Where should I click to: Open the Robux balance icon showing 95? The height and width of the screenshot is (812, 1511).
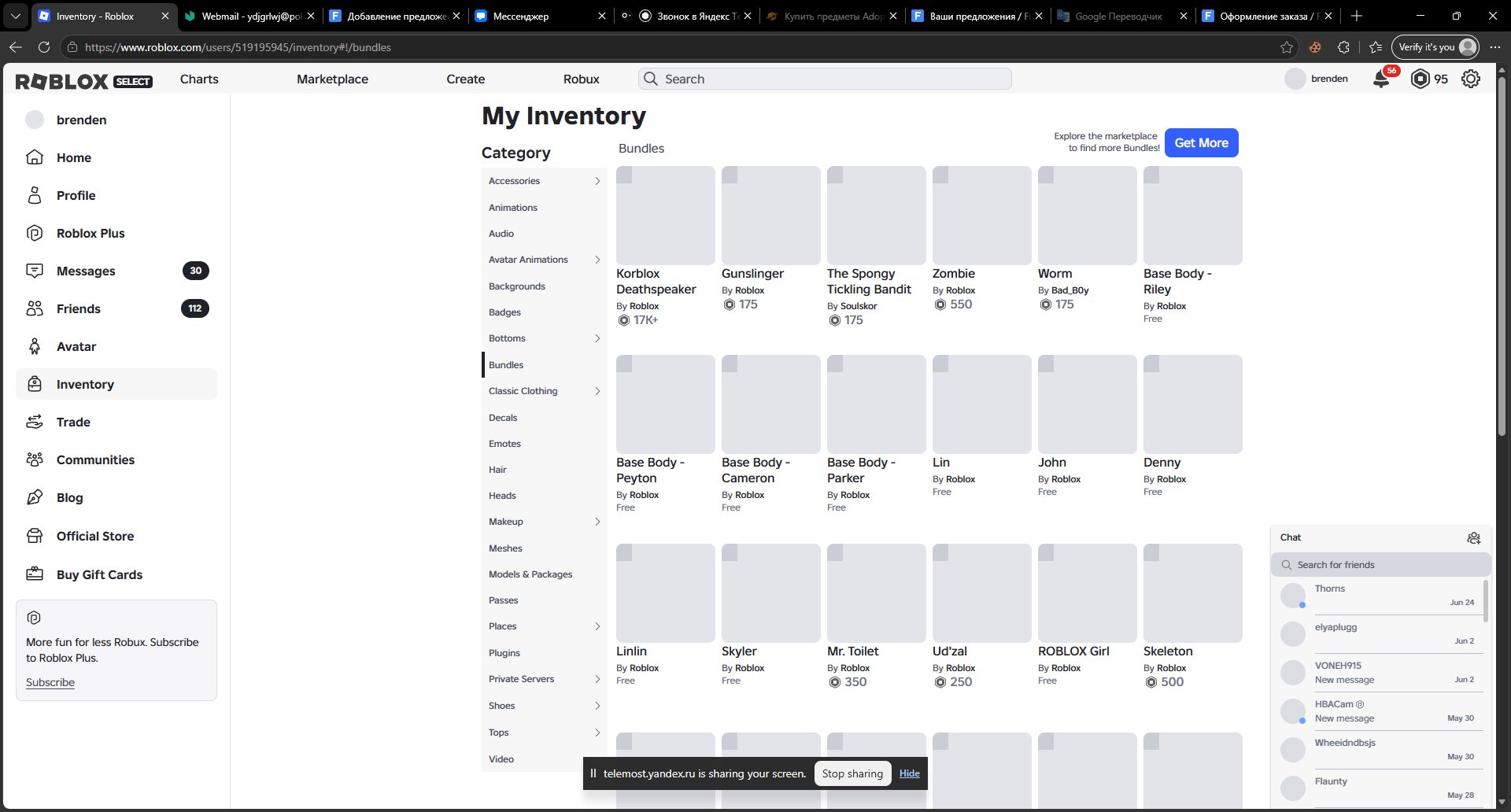1420,79
